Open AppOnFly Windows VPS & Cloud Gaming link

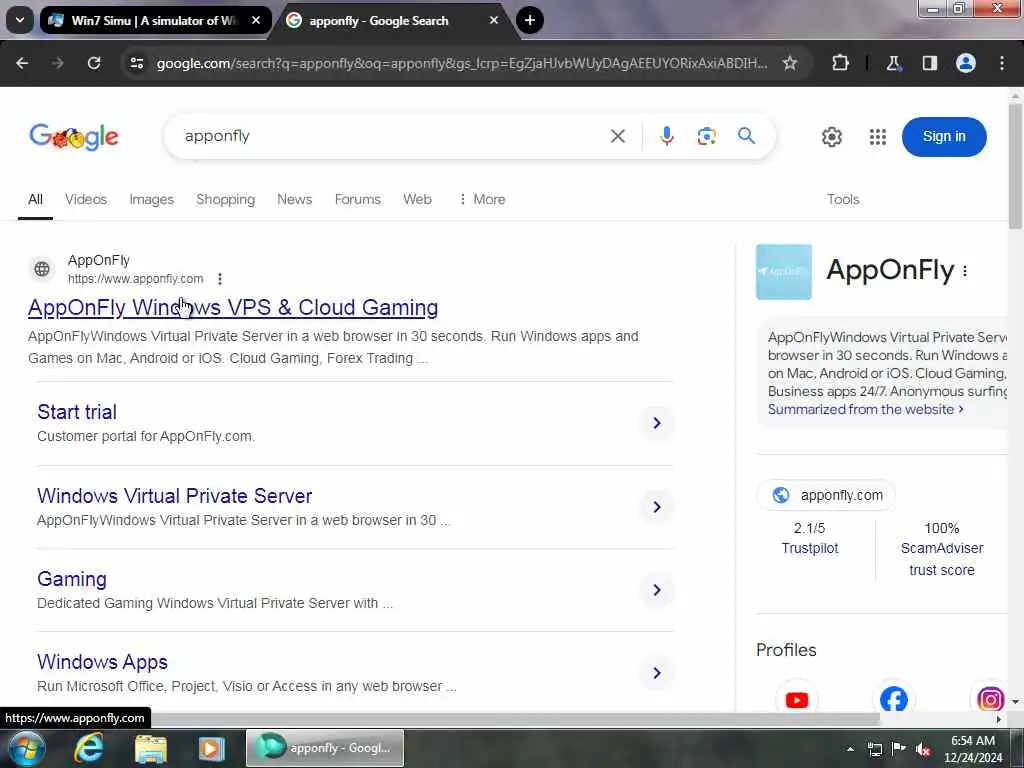[x=233, y=307]
